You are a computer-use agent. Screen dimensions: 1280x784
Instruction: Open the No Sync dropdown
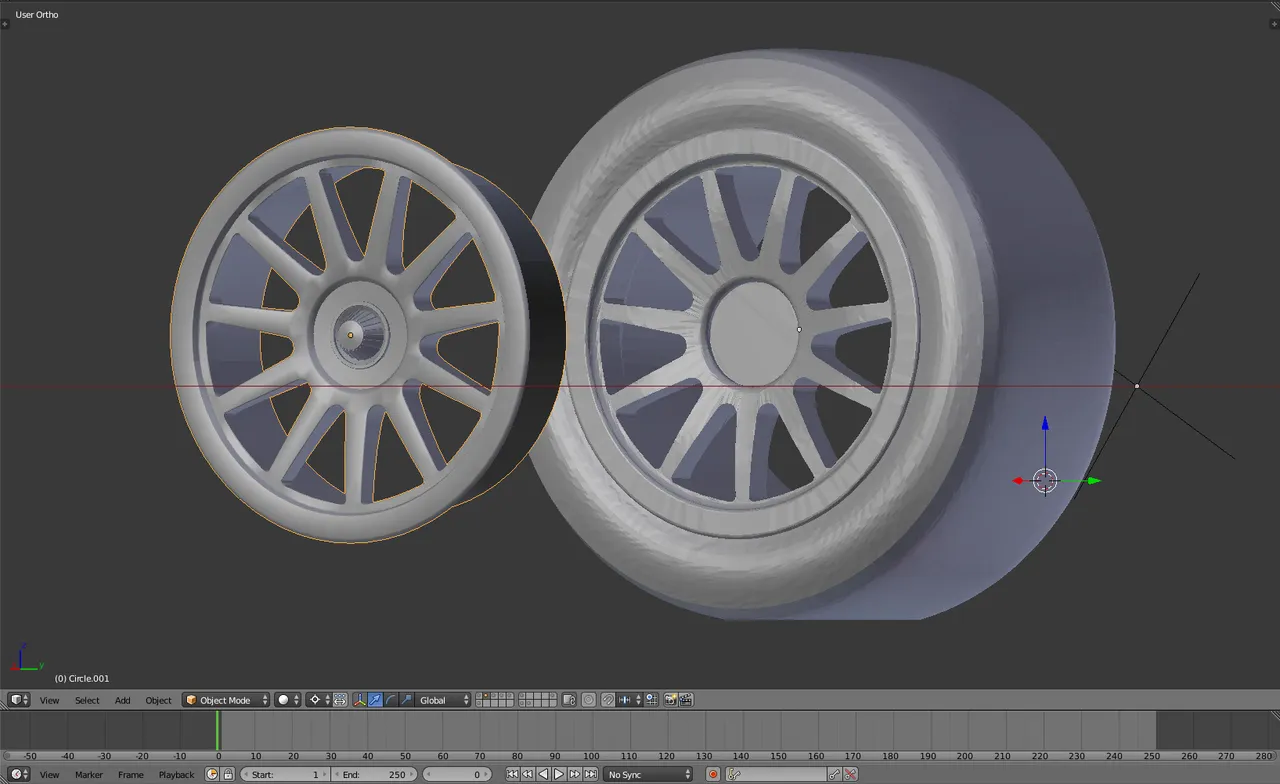(648, 774)
